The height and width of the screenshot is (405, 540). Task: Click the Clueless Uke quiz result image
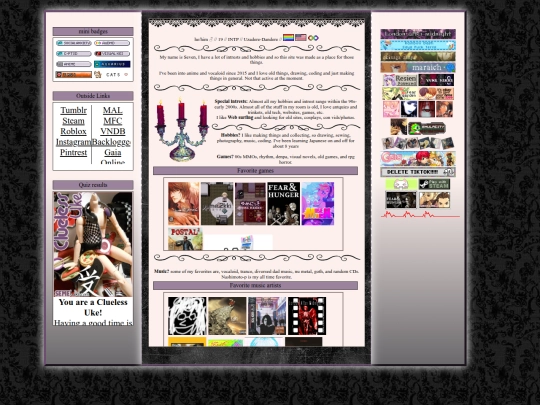[x=93, y=244]
